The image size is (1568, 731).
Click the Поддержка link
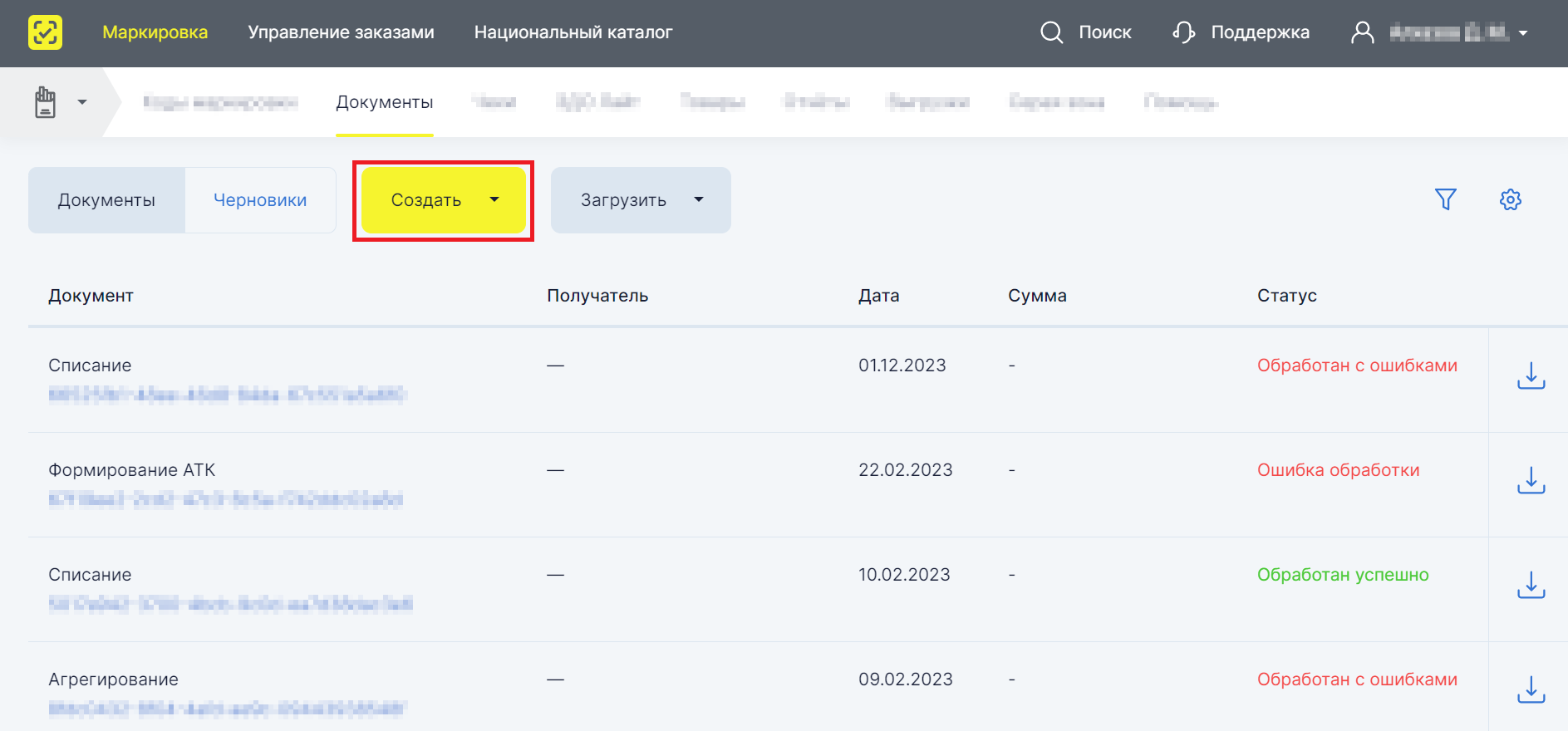pos(1261,32)
